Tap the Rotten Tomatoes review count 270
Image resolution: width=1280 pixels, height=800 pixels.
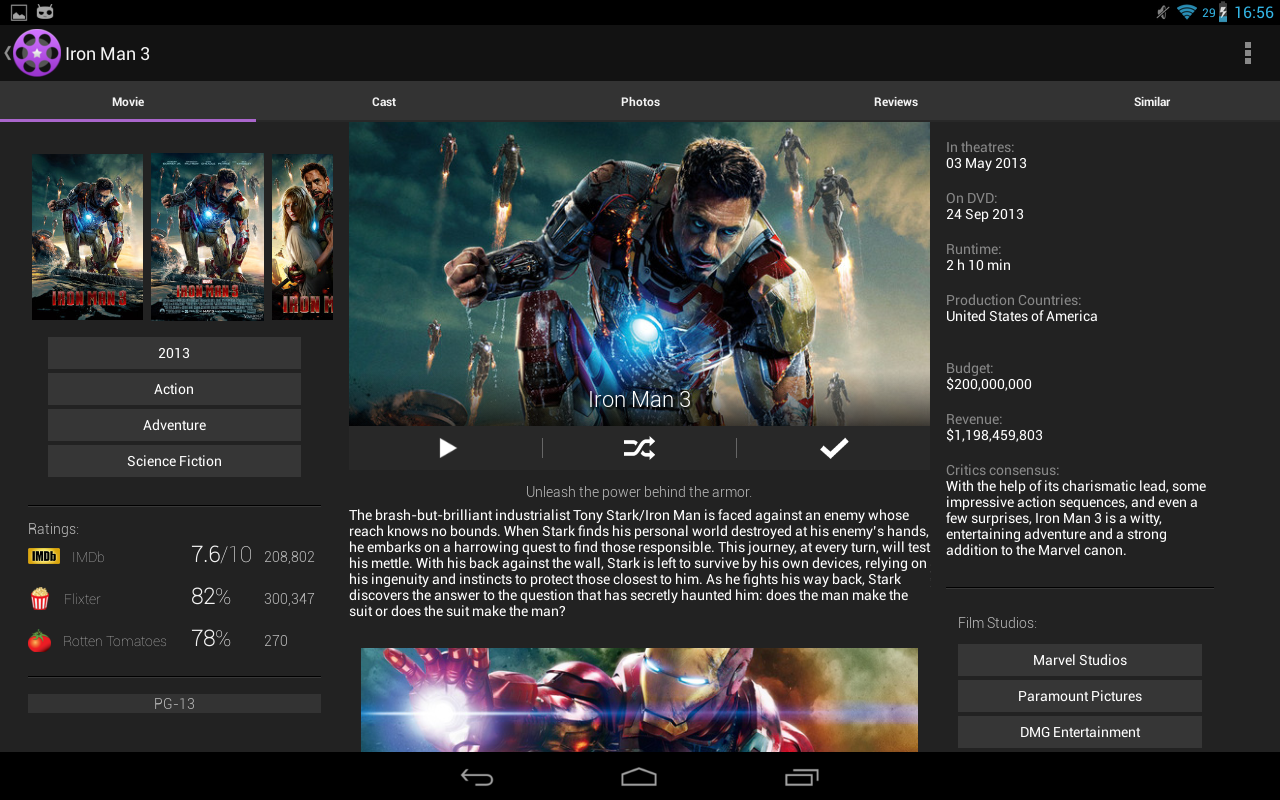click(x=276, y=641)
